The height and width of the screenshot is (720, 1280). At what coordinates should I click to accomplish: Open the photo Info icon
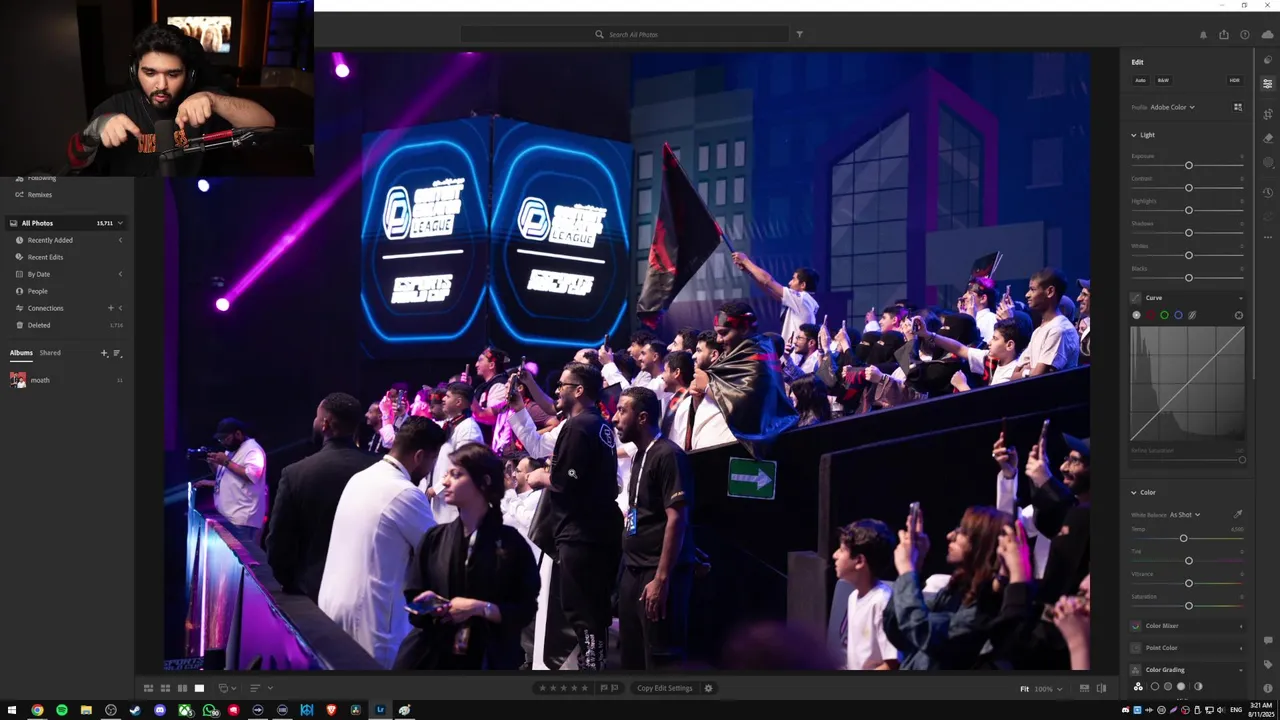[x=1268, y=688]
